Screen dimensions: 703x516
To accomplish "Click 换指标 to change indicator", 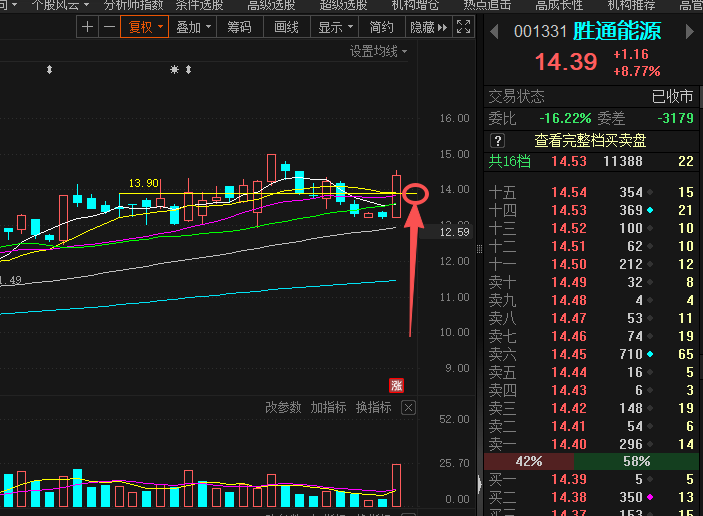I will [373, 408].
